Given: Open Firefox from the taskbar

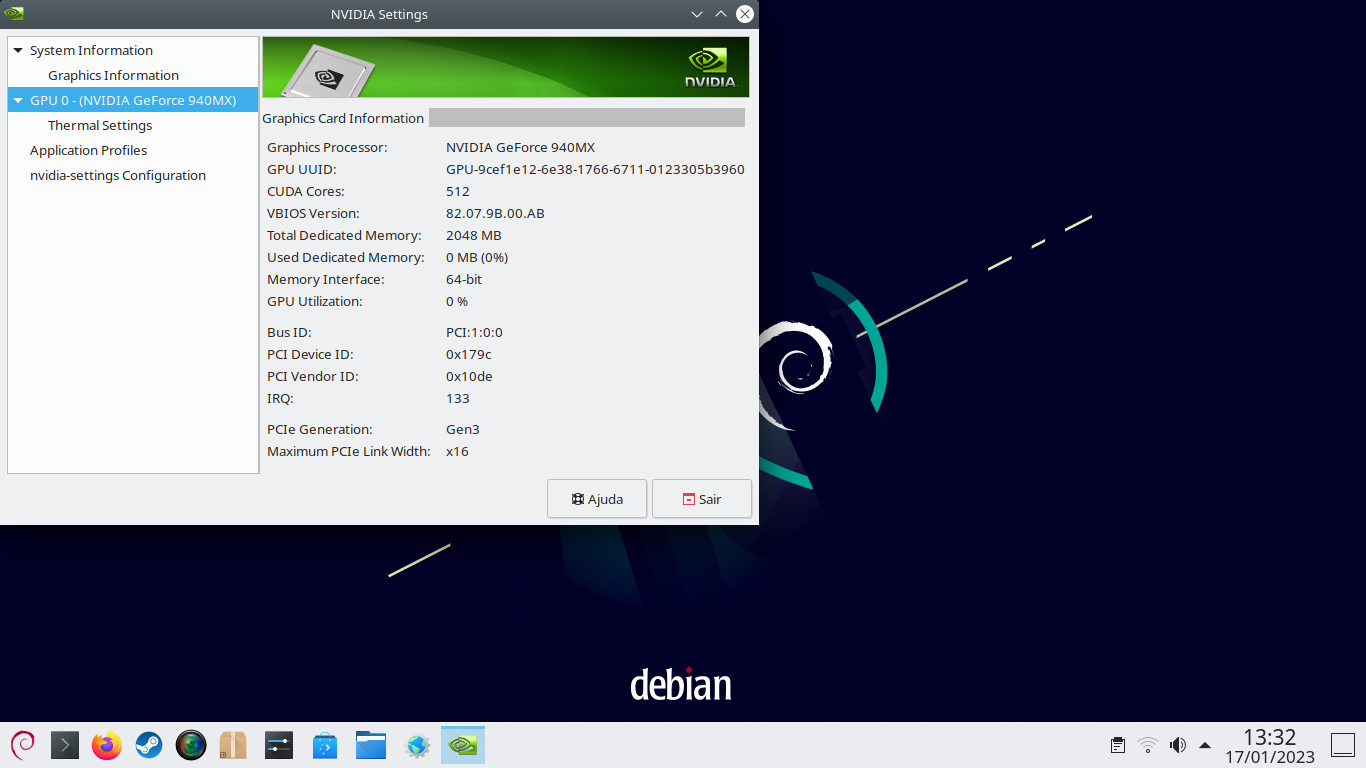Looking at the screenshot, I should (x=107, y=745).
